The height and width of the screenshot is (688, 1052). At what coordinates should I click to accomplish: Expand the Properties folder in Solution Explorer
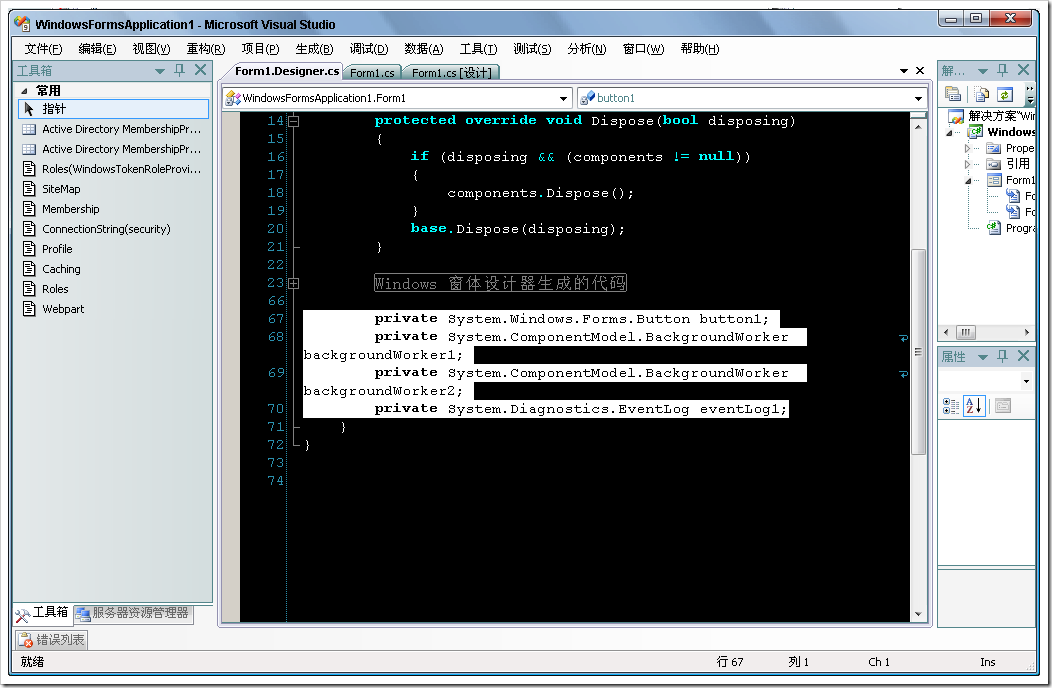pos(967,148)
